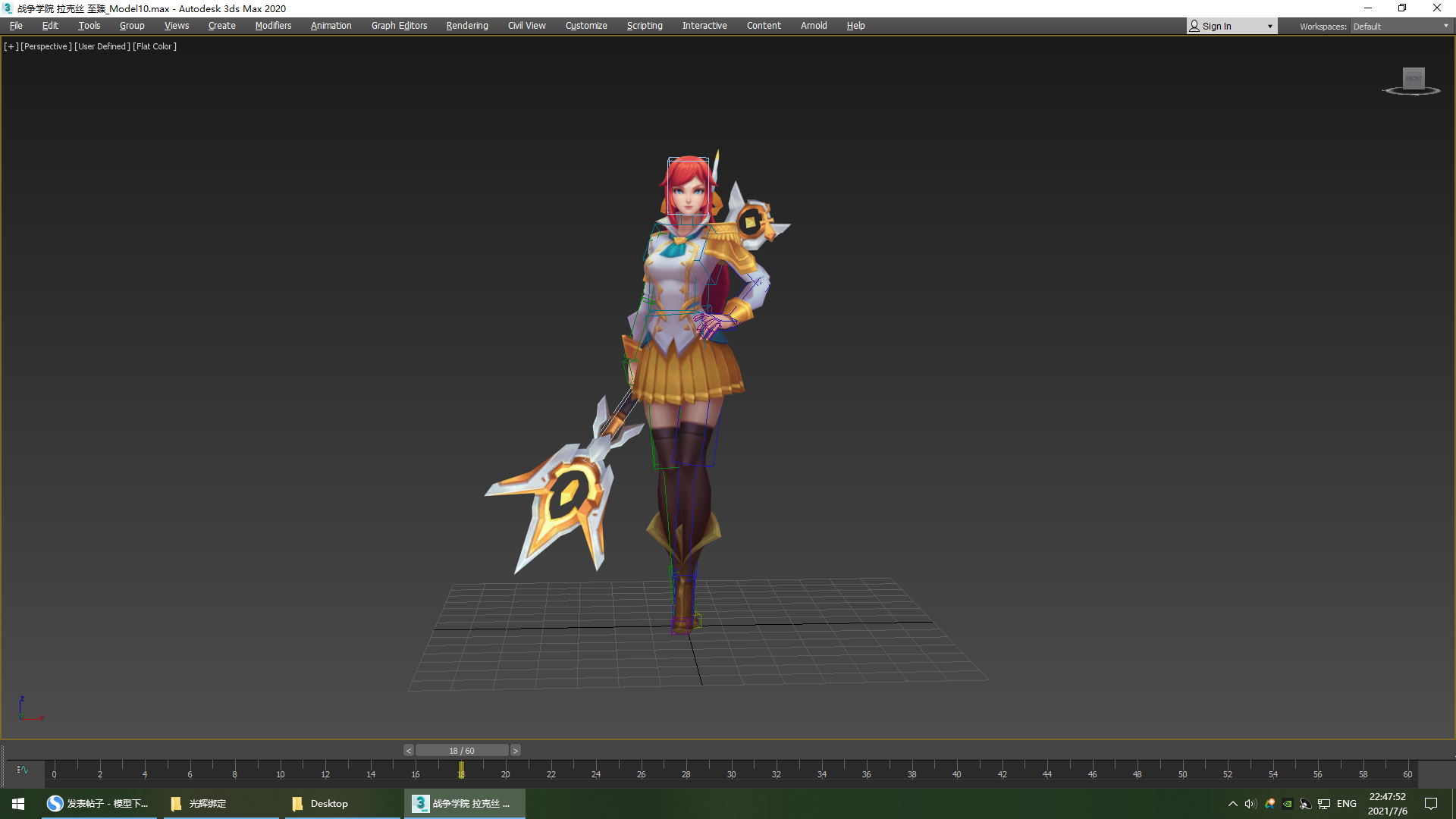This screenshot has height=819, width=1456.
Task: Click the ViewCube Front face
Action: (1414, 78)
